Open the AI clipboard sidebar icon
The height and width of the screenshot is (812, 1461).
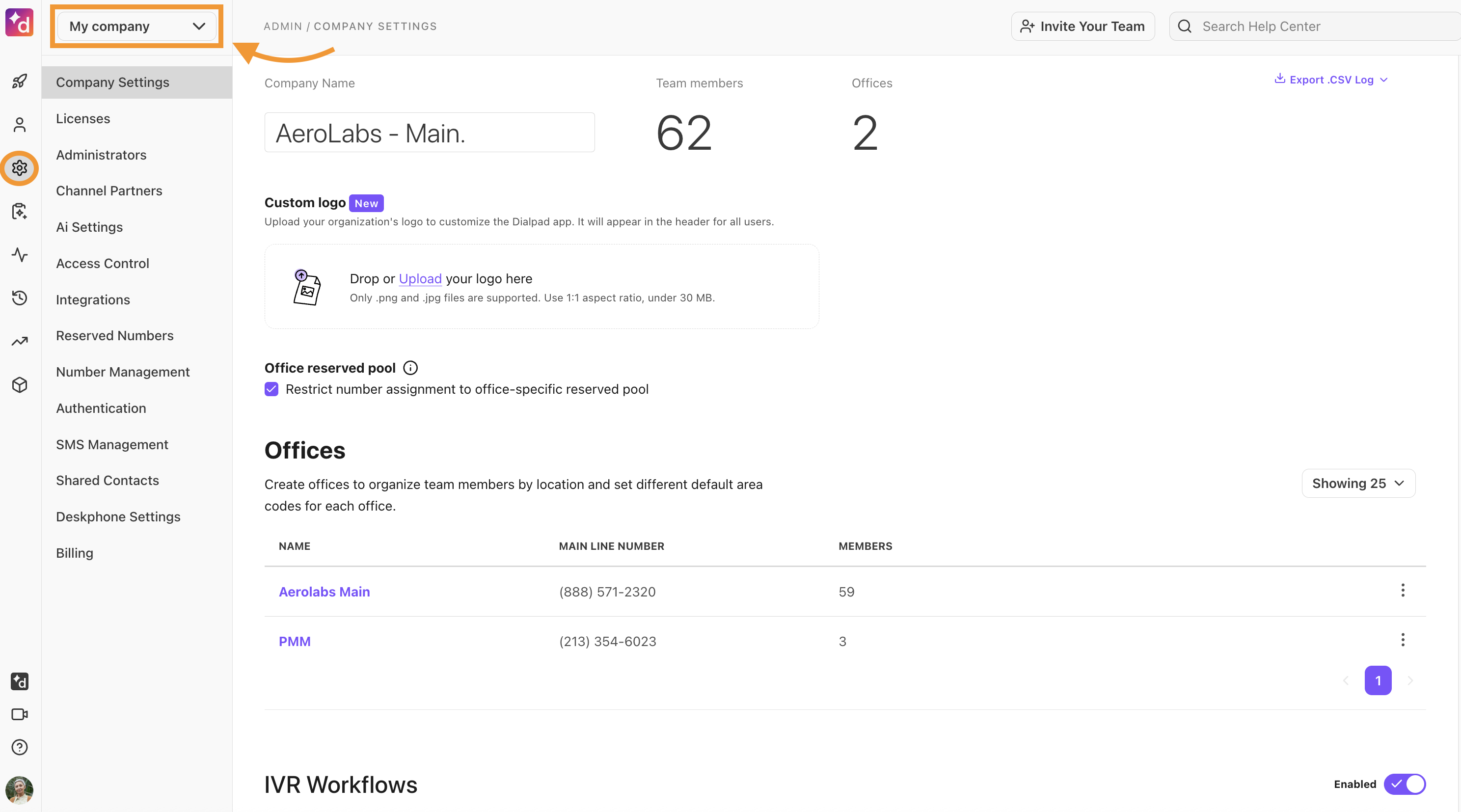click(x=19, y=212)
